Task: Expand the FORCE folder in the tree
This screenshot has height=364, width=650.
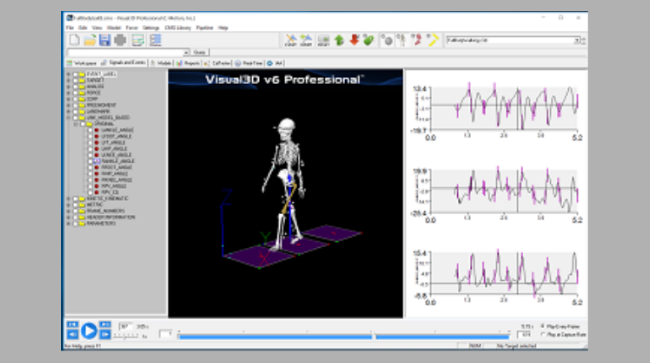Action: point(68,93)
